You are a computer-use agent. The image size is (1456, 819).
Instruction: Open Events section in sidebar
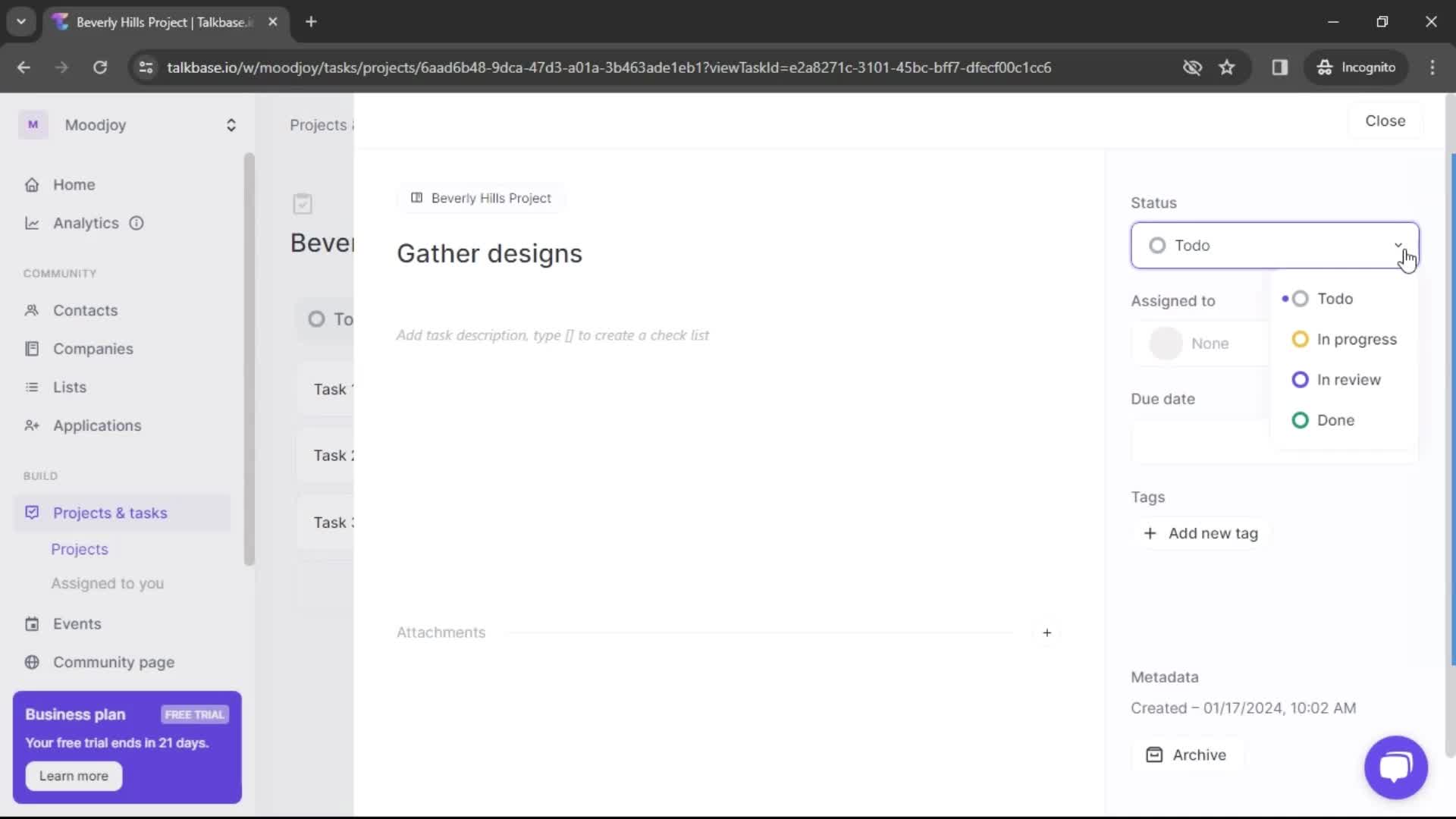point(77,624)
